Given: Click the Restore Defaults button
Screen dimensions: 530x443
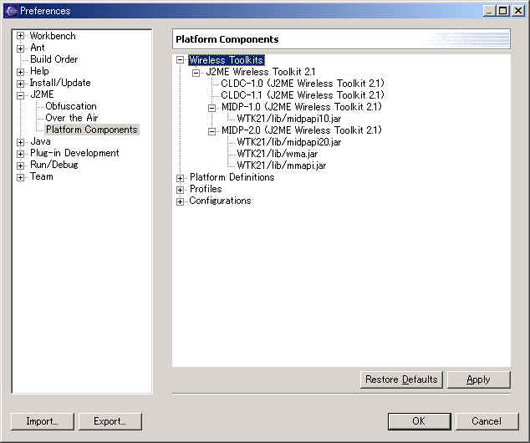Looking at the screenshot, I should pyautogui.click(x=401, y=380).
